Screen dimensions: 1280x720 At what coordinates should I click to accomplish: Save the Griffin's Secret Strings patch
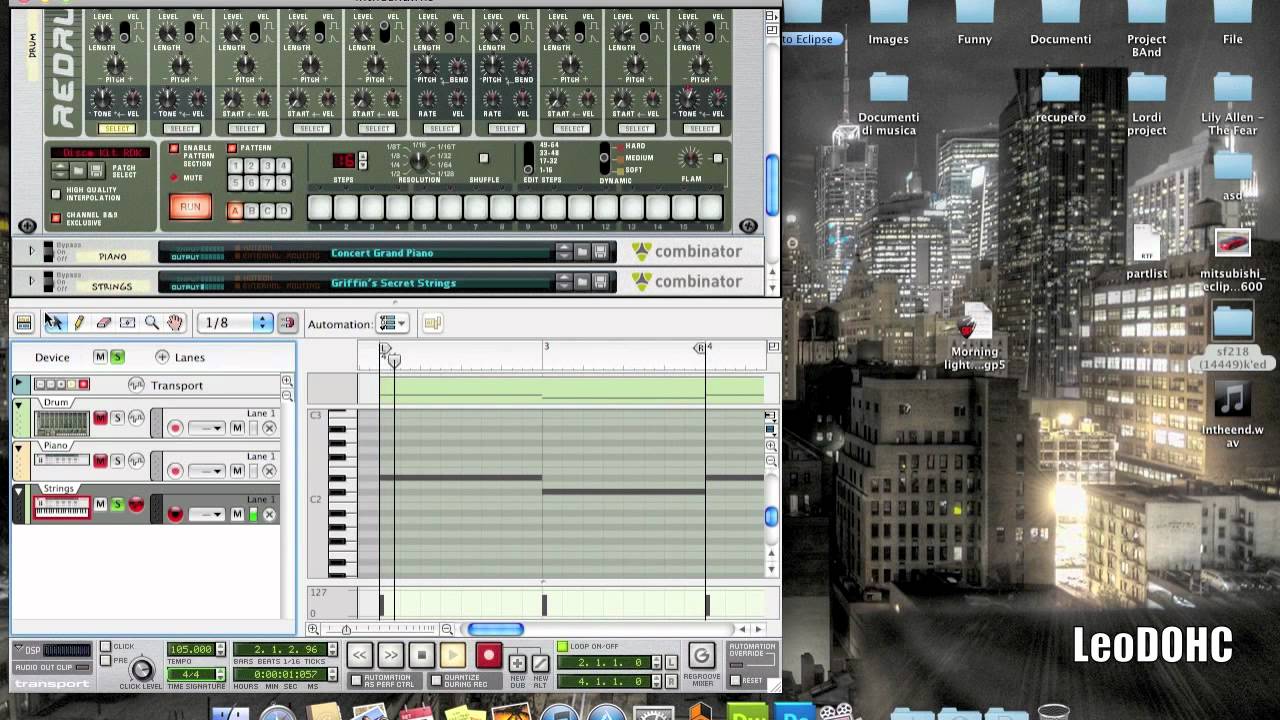click(x=600, y=283)
